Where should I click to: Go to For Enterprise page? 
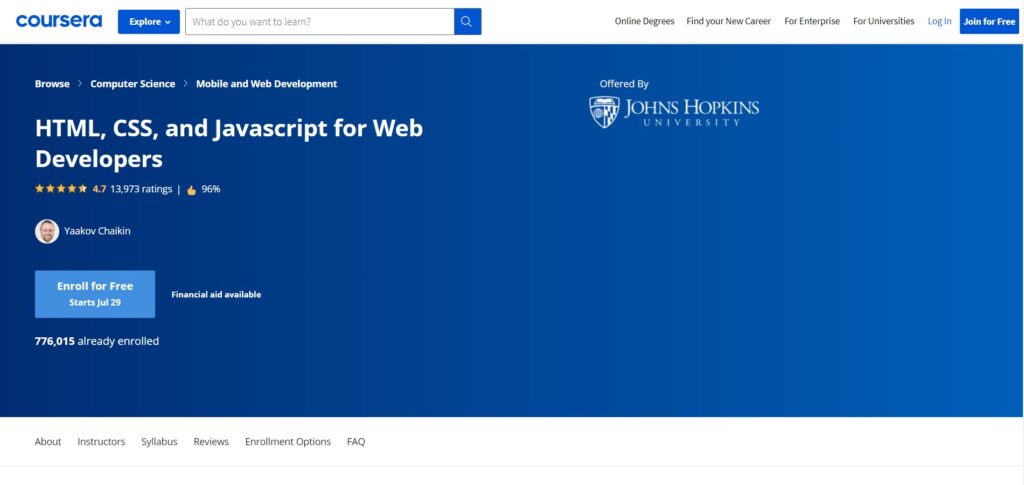[x=812, y=22]
